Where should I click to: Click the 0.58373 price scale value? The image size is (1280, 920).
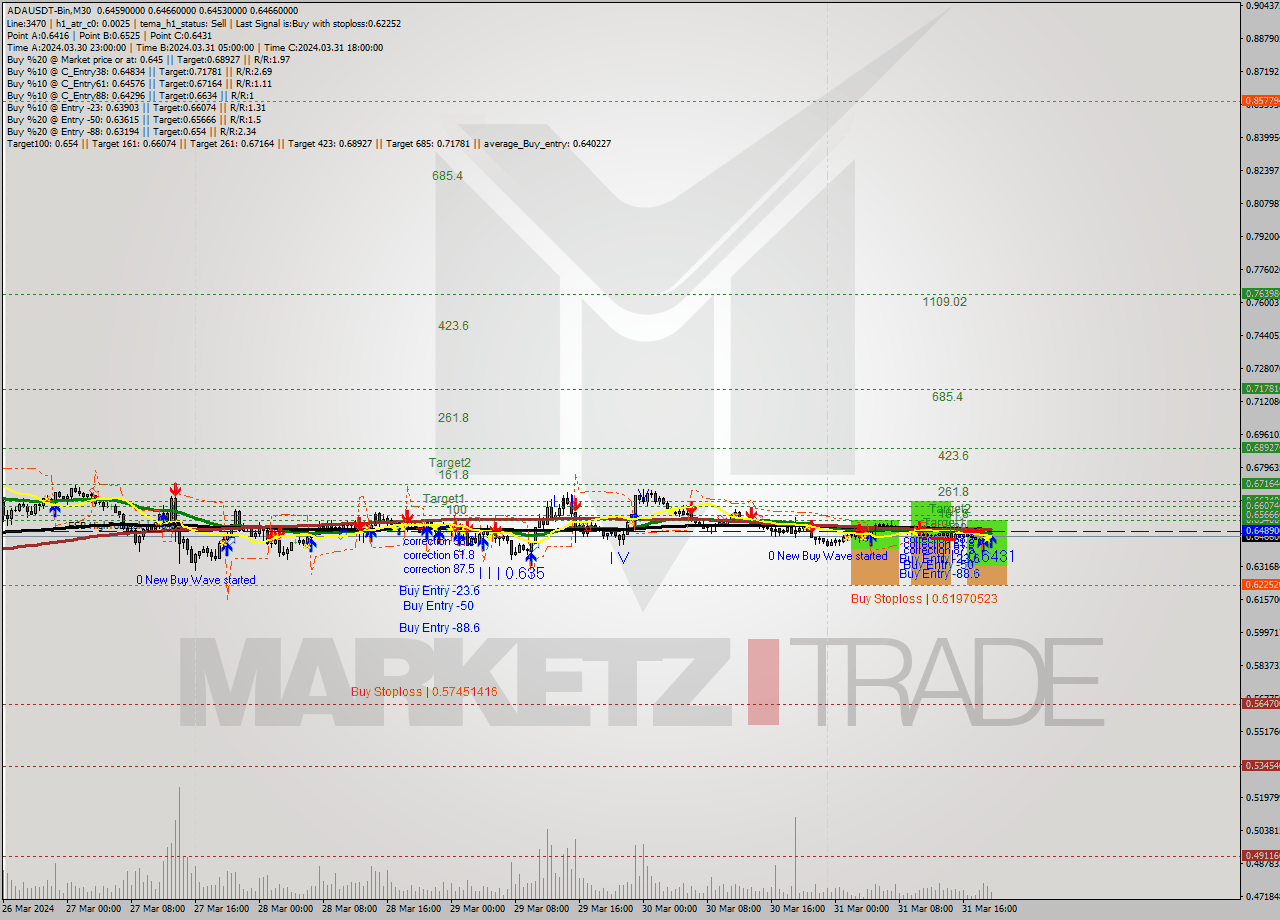tap(1263, 665)
